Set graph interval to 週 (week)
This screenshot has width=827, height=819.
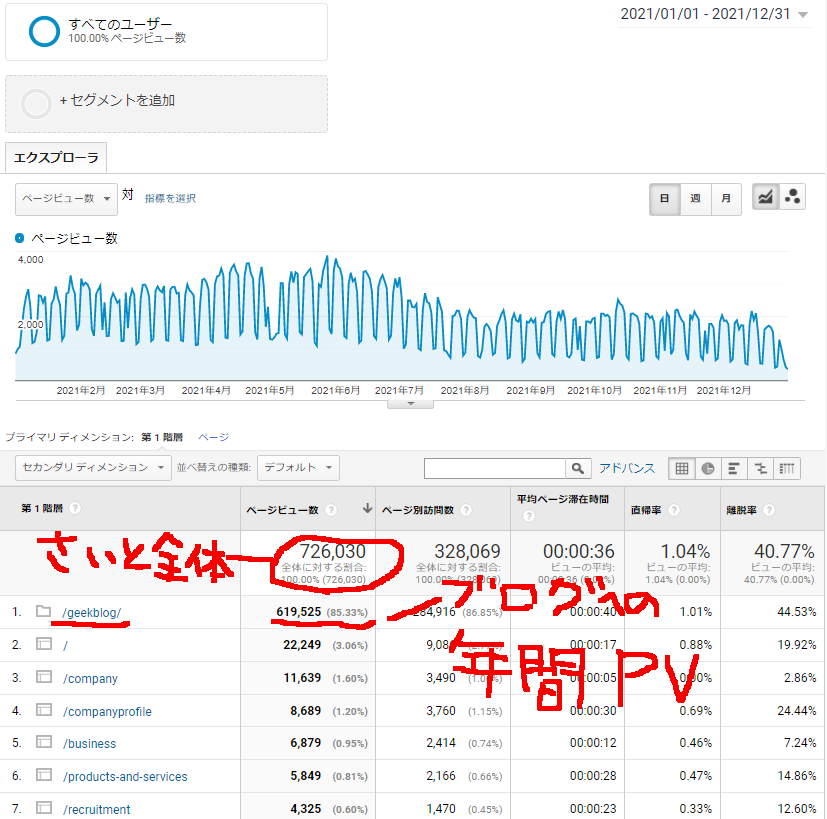[695, 198]
